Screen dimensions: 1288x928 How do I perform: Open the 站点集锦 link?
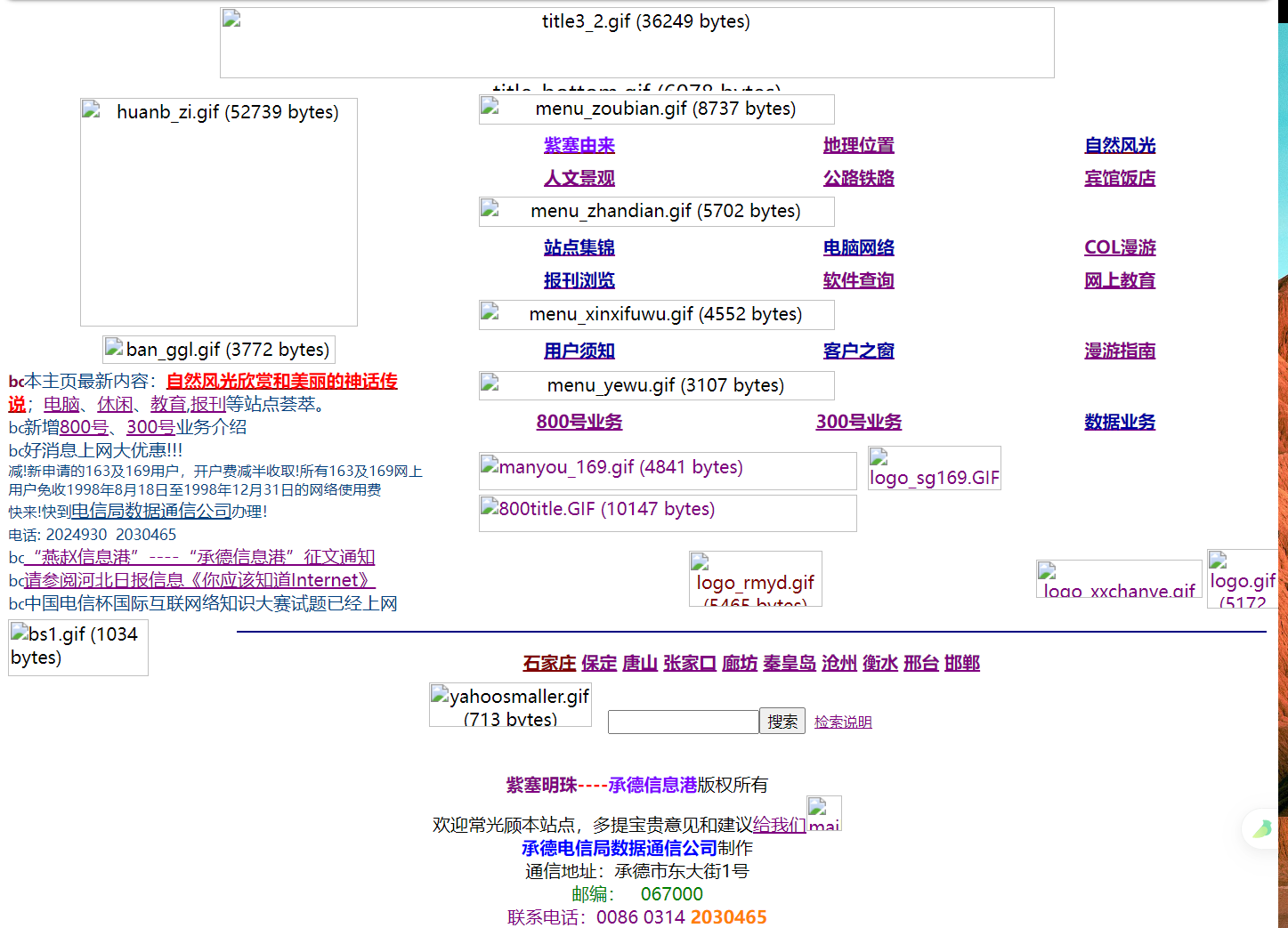click(579, 247)
